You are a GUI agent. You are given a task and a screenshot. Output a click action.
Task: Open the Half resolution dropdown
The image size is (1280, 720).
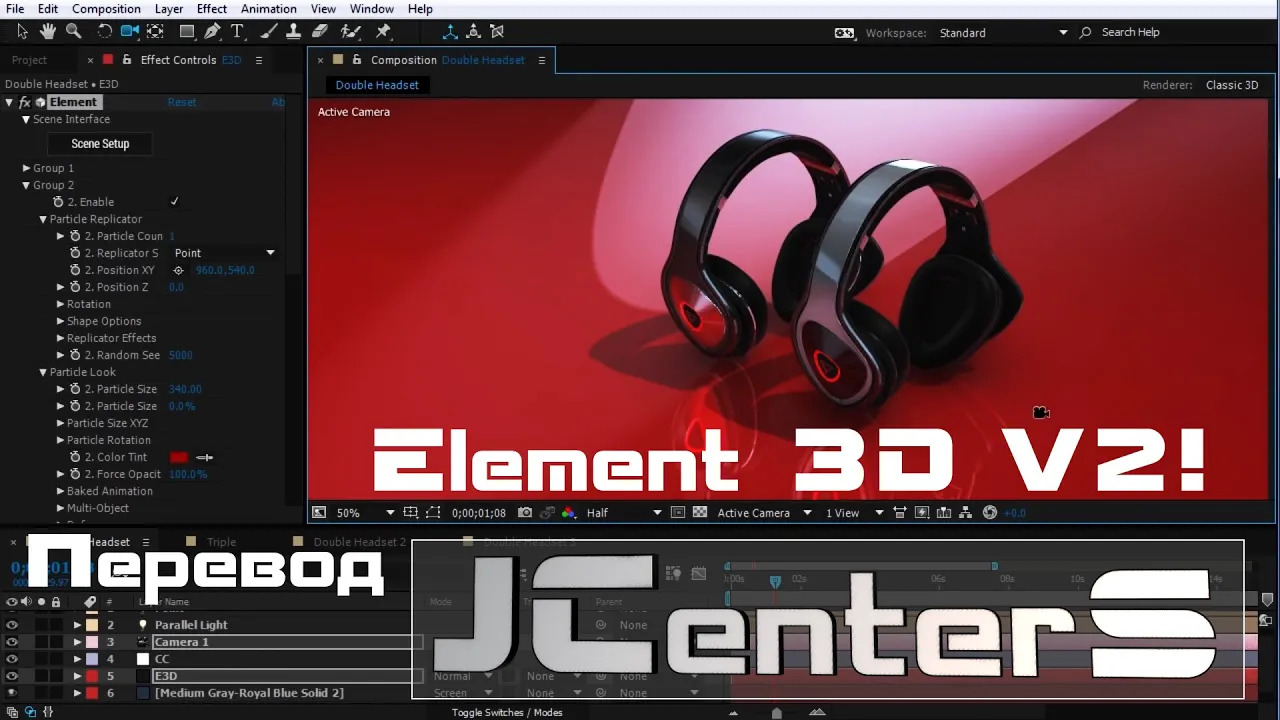[624, 513]
